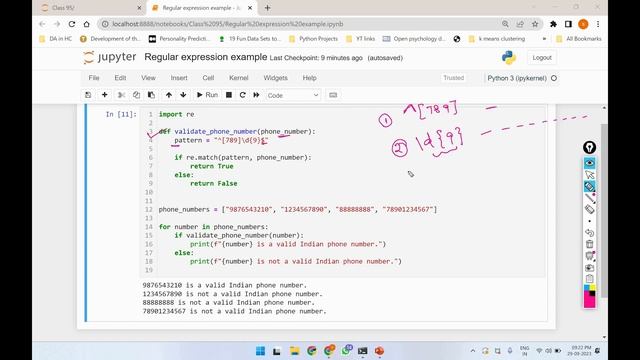Open File Explorer from taskbar
The height and width of the screenshot is (360, 640).
pyautogui.click(x=294, y=351)
